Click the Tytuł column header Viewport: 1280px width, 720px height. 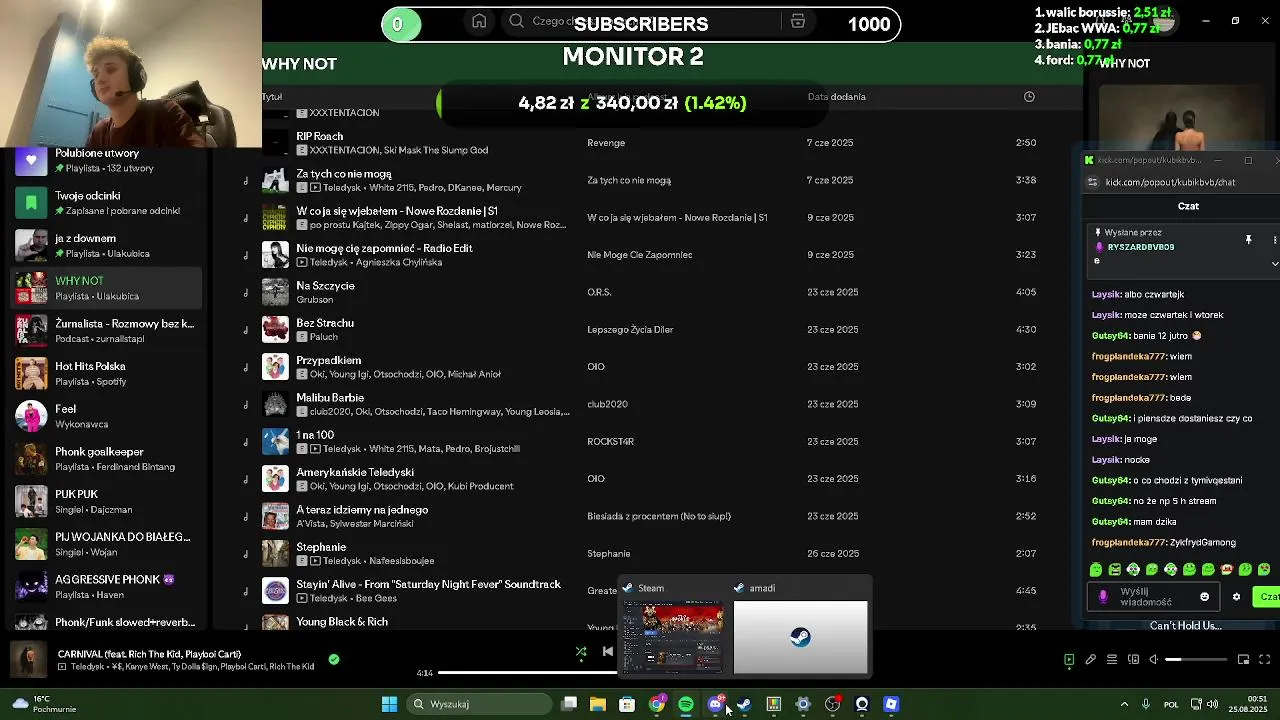[x=272, y=97]
